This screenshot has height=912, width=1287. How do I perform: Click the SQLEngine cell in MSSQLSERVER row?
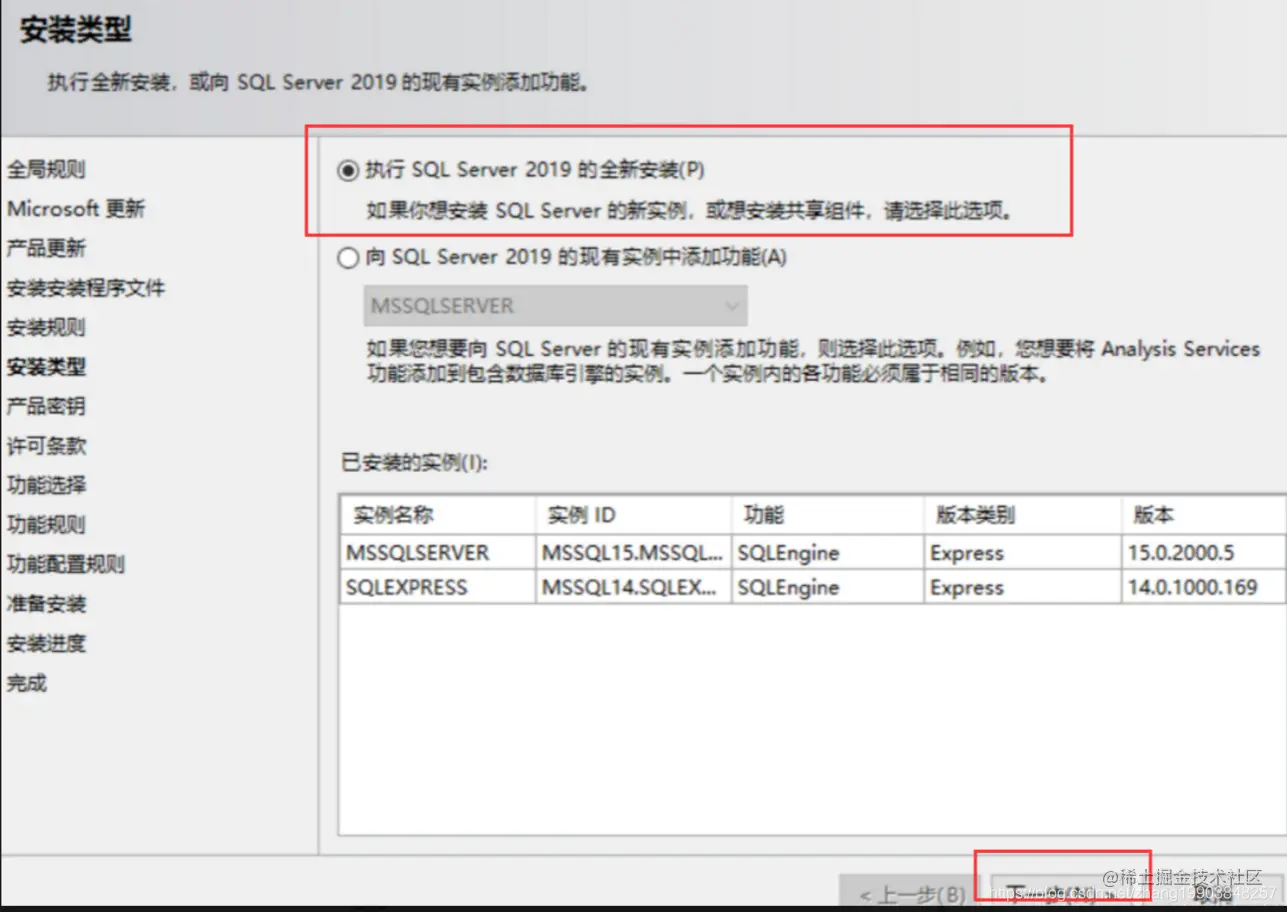pyautogui.click(x=828, y=552)
